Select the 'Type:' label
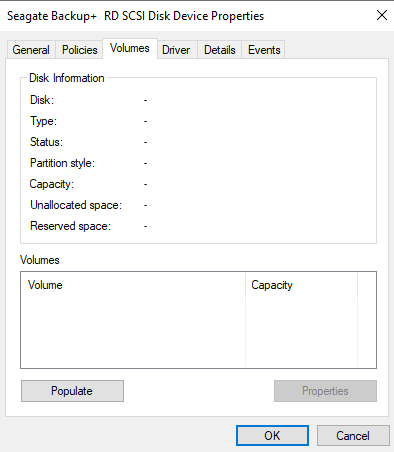The height and width of the screenshot is (452, 394). click(43, 121)
